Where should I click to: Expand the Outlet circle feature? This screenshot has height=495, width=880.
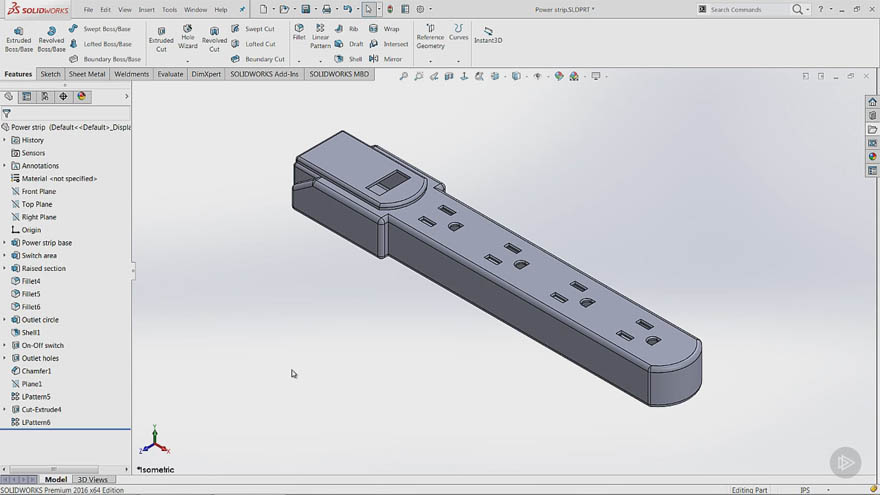(4, 319)
